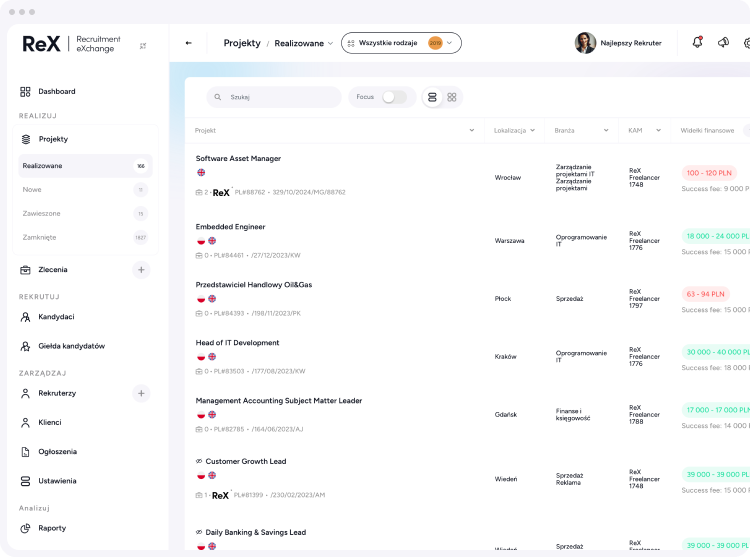The width and height of the screenshot is (750, 557).
Task: Click the Szukaj search field
Action: 274,97
